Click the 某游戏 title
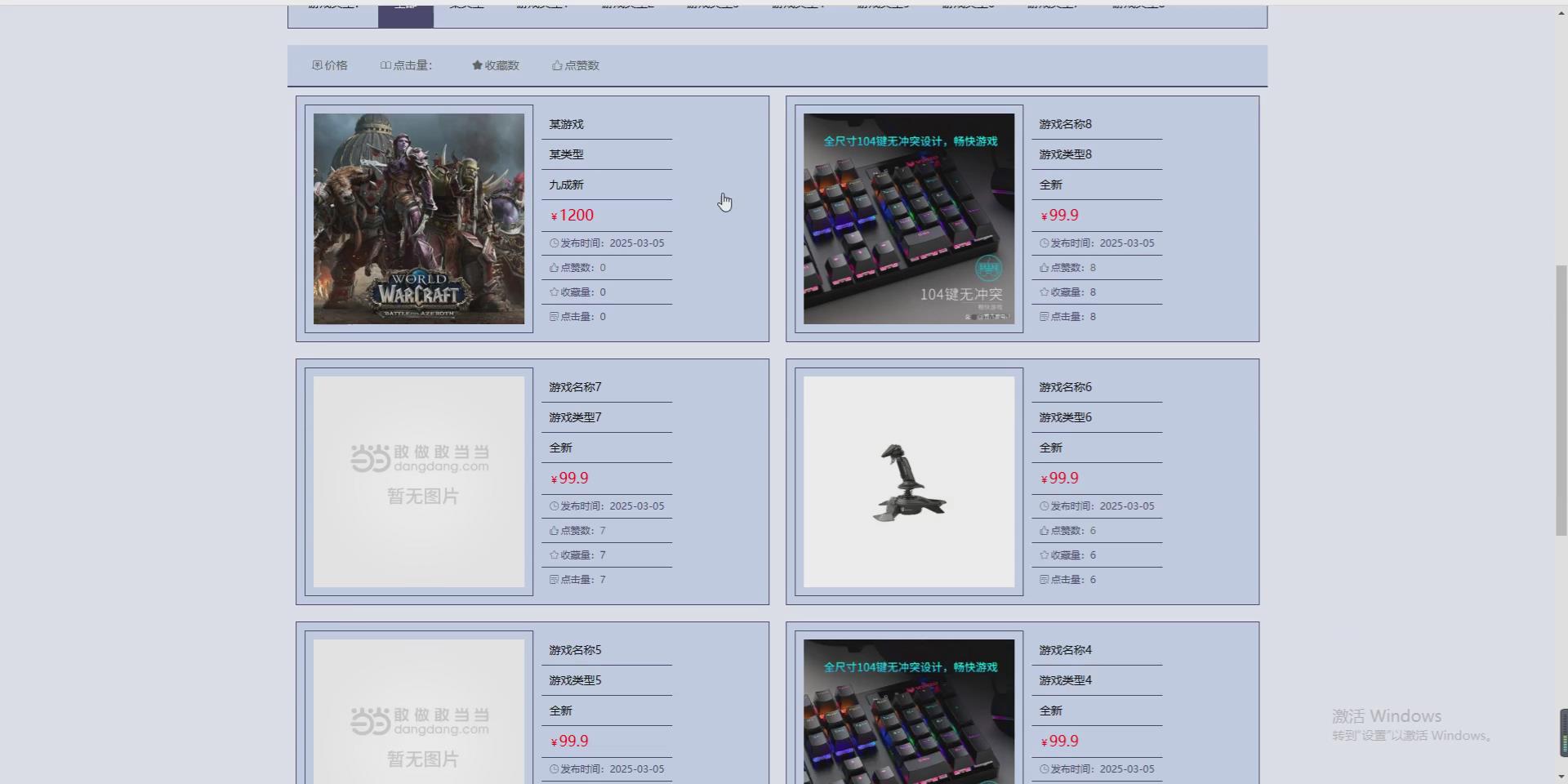 (x=566, y=124)
